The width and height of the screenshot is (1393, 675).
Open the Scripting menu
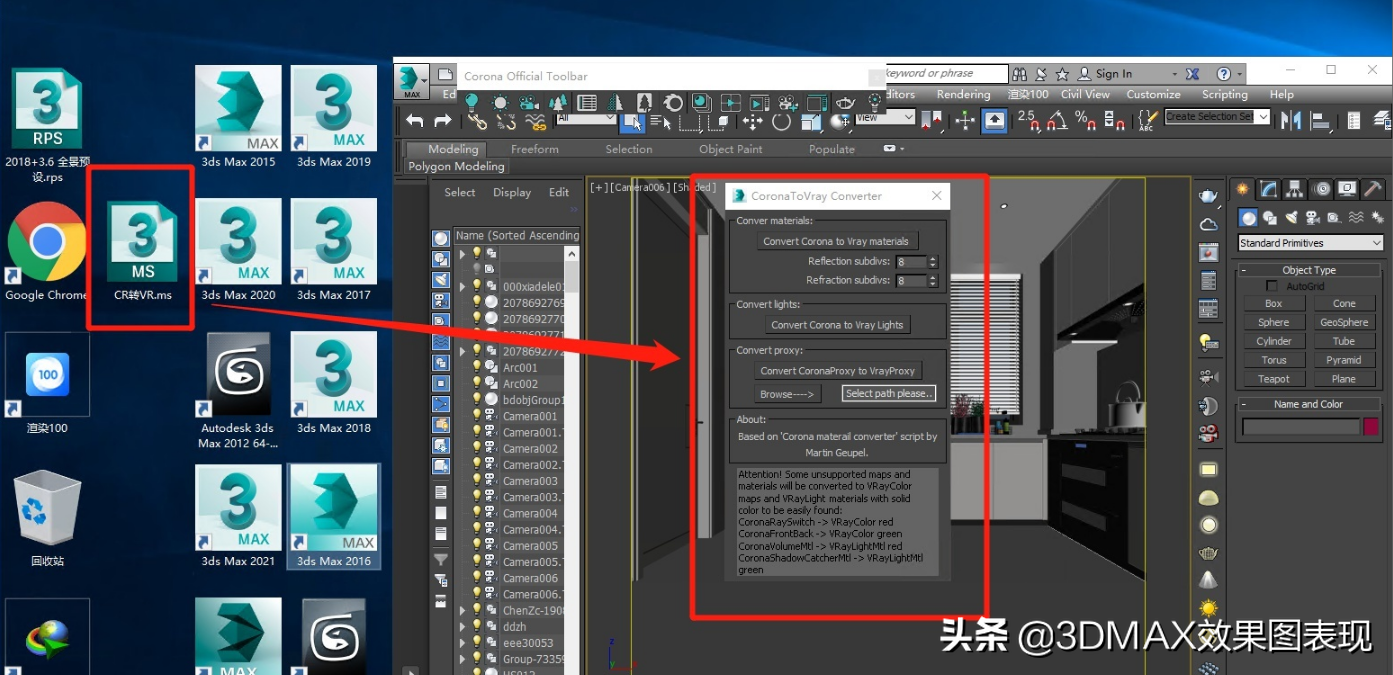tap(1224, 94)
